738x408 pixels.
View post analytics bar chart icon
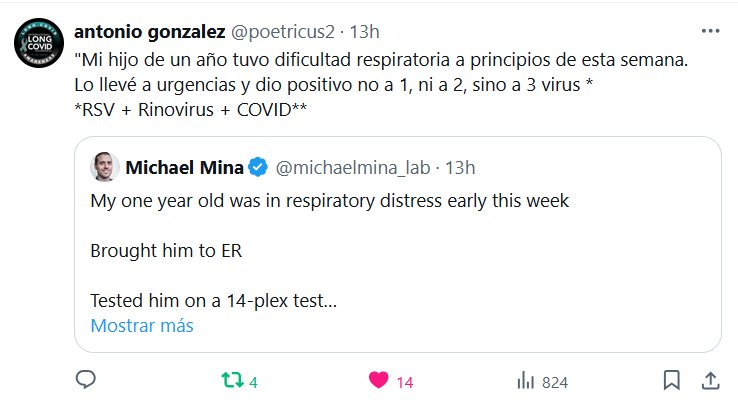pyautogui.click(x=525, y=381)
